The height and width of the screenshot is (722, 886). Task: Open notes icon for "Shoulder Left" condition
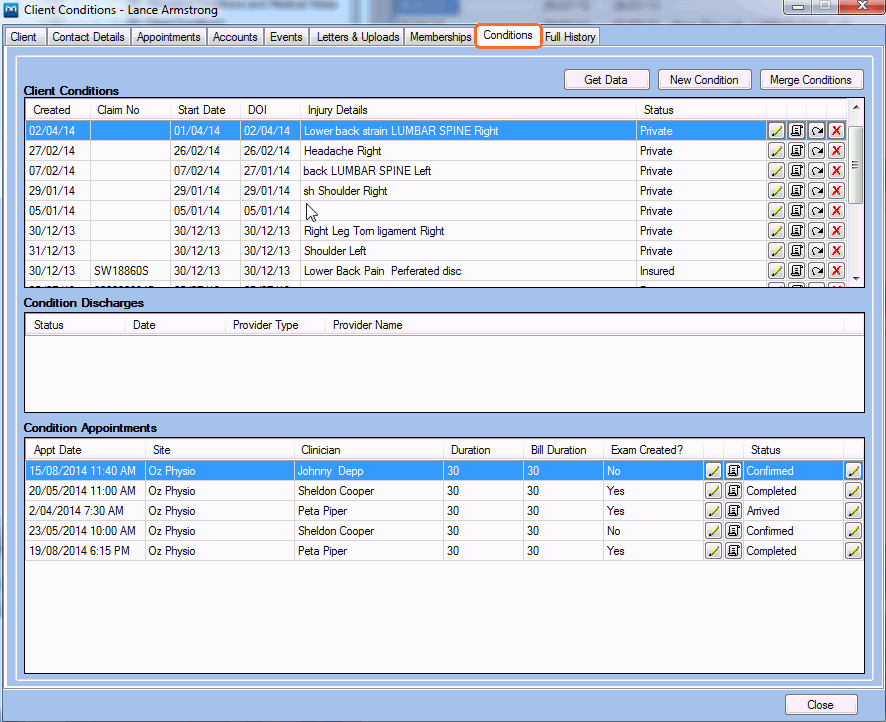click(x=796, y=250)
